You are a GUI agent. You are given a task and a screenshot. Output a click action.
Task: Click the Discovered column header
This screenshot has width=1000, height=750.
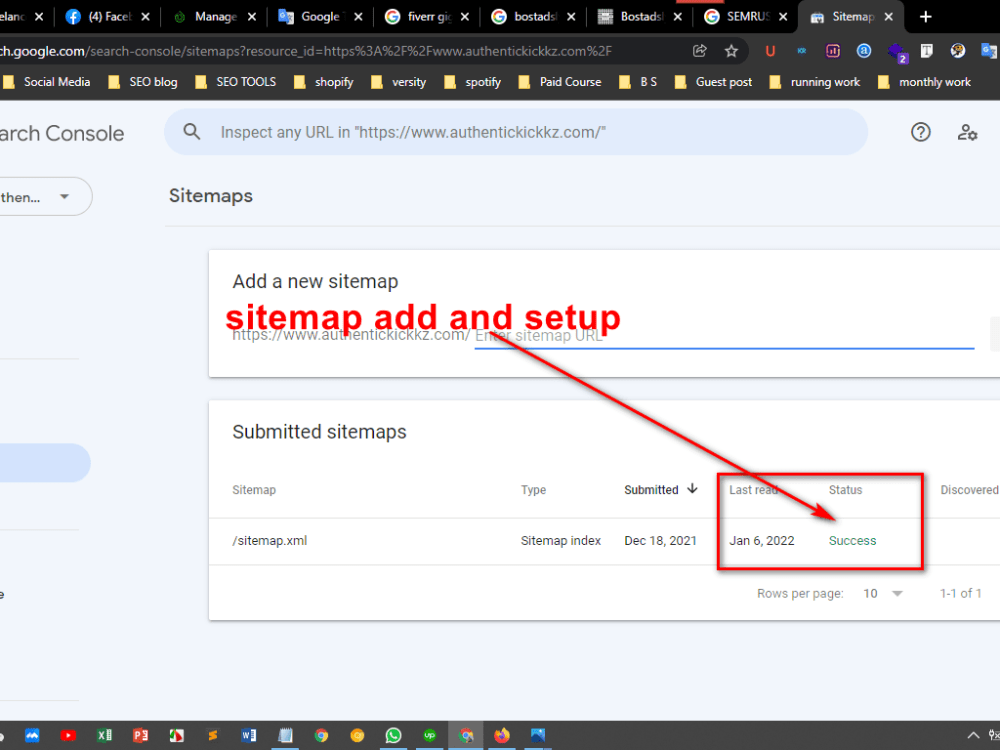click(969, 490)
